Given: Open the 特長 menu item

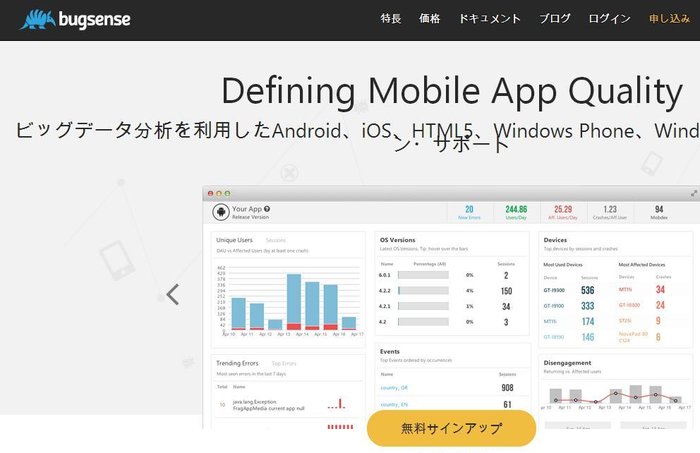Looking at the screenshot, I should click(391, 19).
